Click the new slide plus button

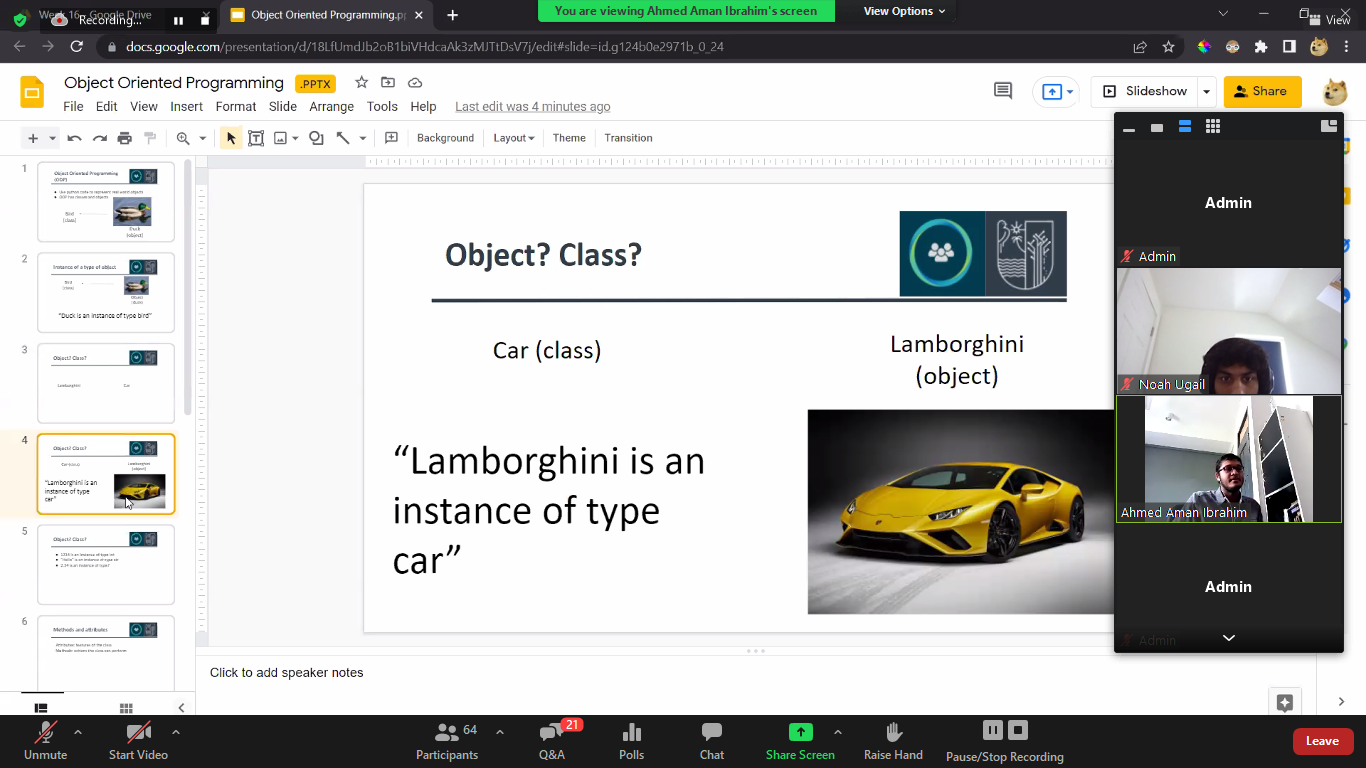click(33, 138)
